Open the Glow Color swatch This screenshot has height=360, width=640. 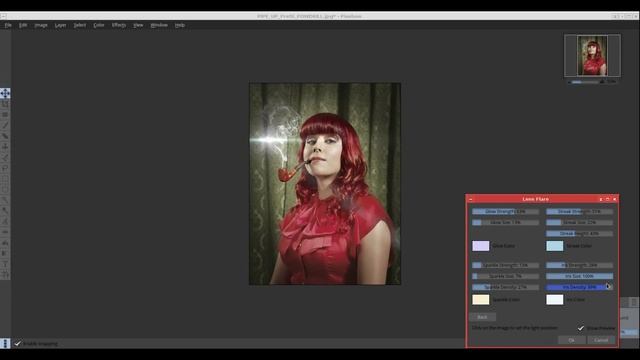481,246
